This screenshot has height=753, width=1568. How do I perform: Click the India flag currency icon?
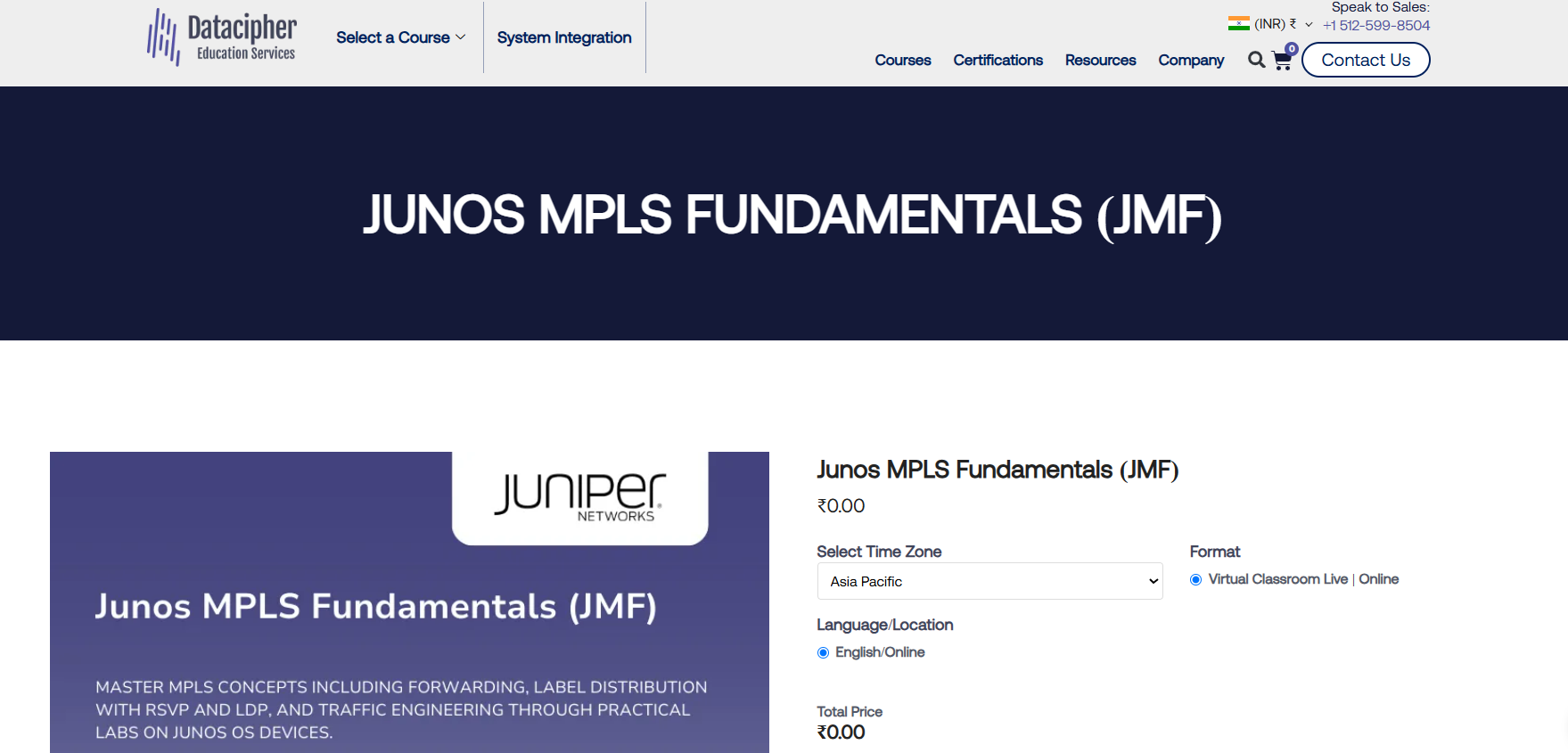click(1238, 24)
